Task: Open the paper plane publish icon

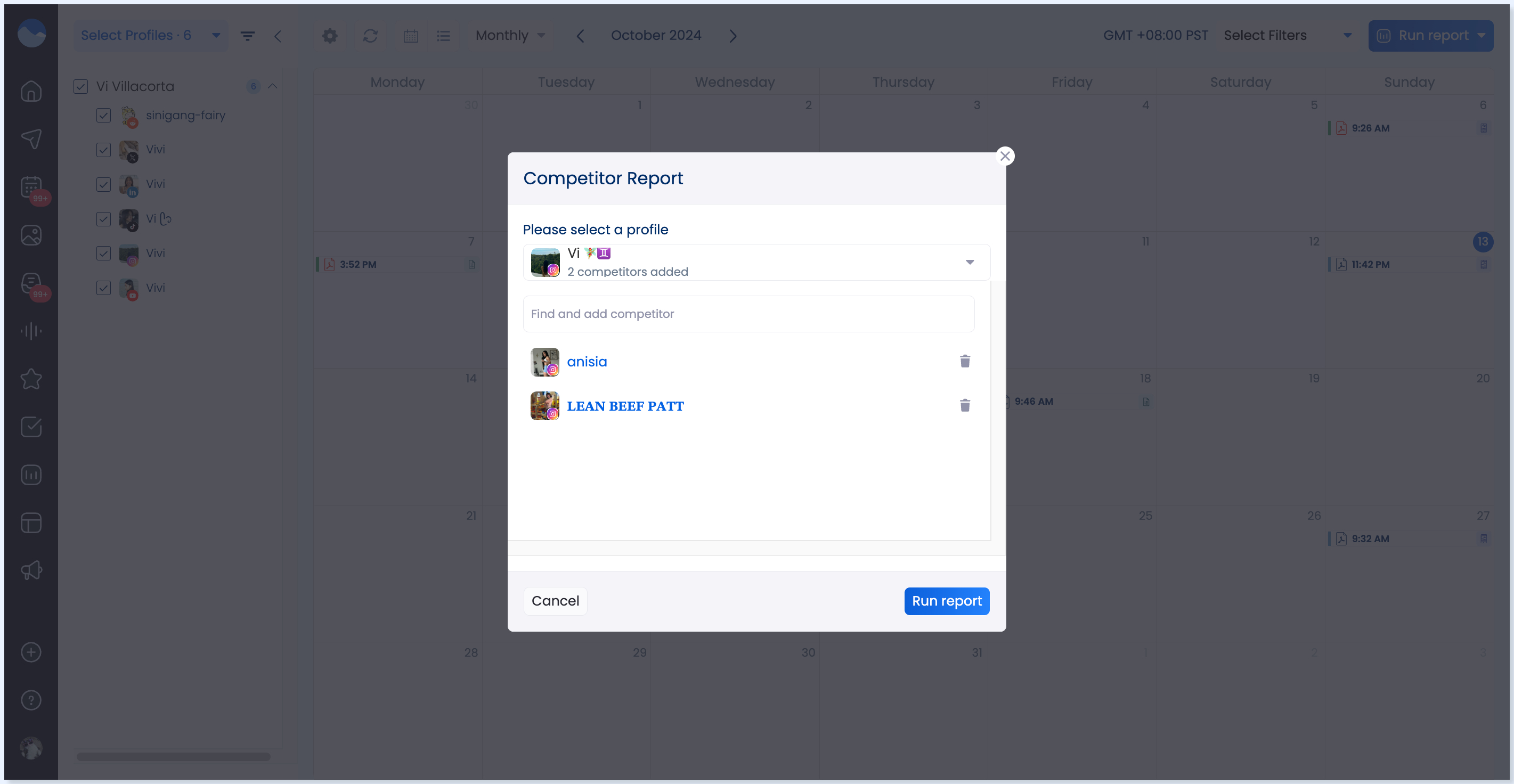Action: coord(31,138)
